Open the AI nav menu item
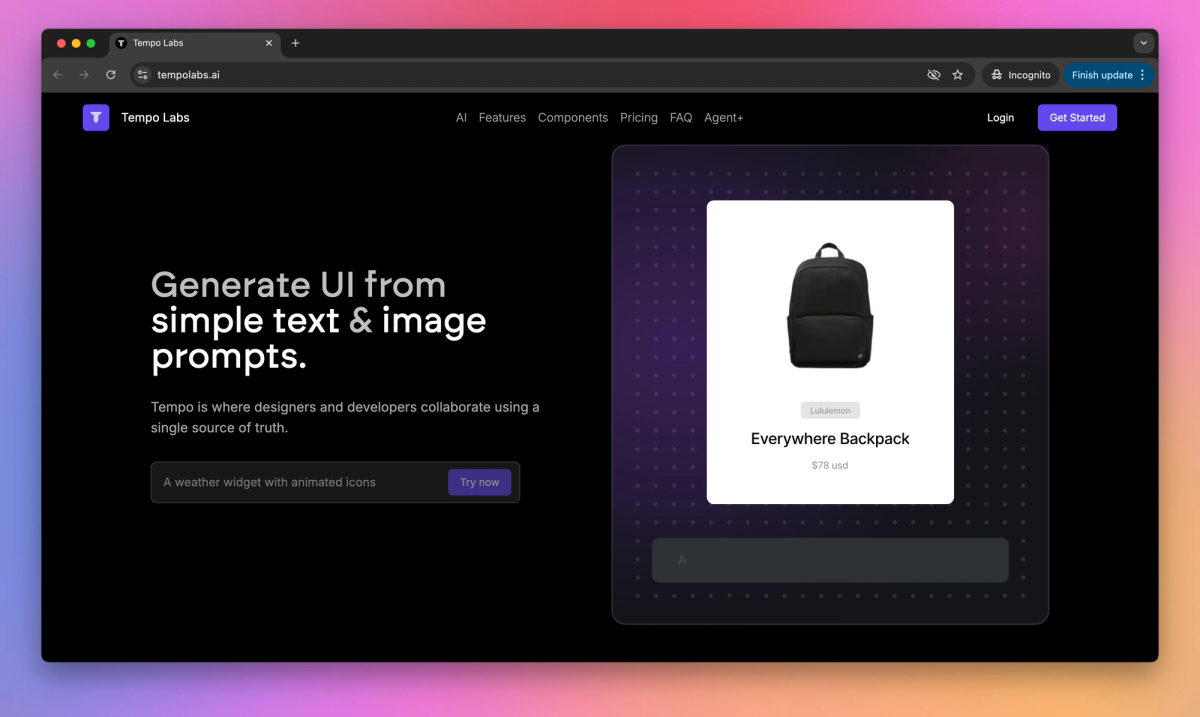The width and height of the screenshot is (1200, 717). (461, 118)
